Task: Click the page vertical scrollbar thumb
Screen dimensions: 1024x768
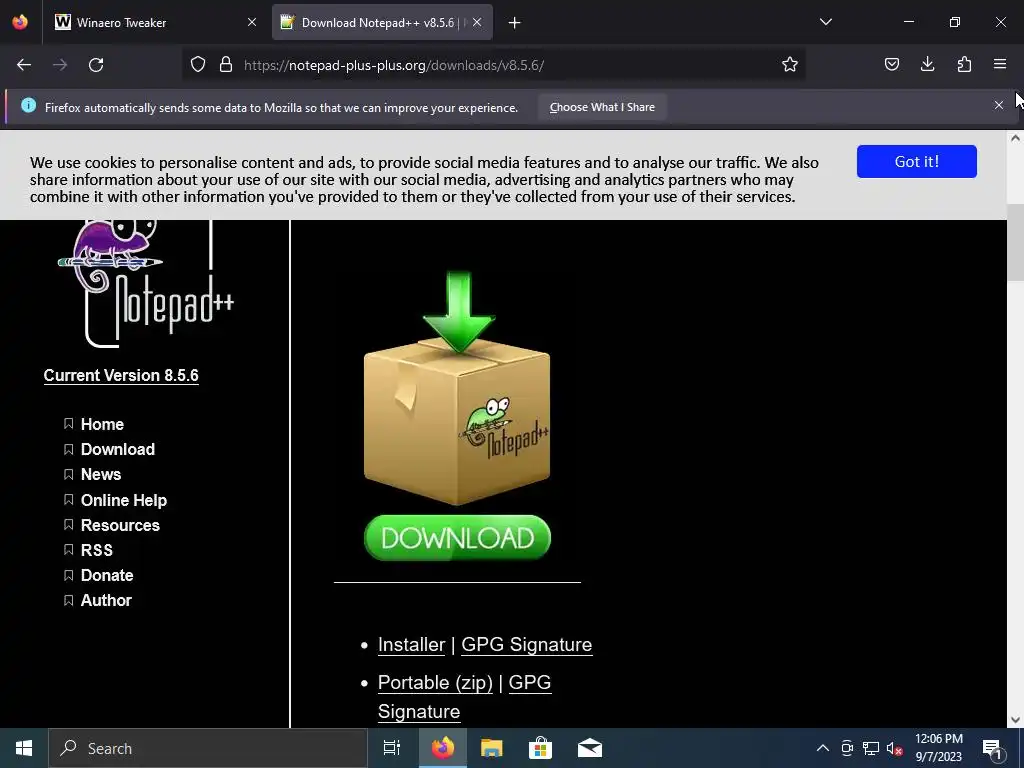Action: coord(1016,242)
